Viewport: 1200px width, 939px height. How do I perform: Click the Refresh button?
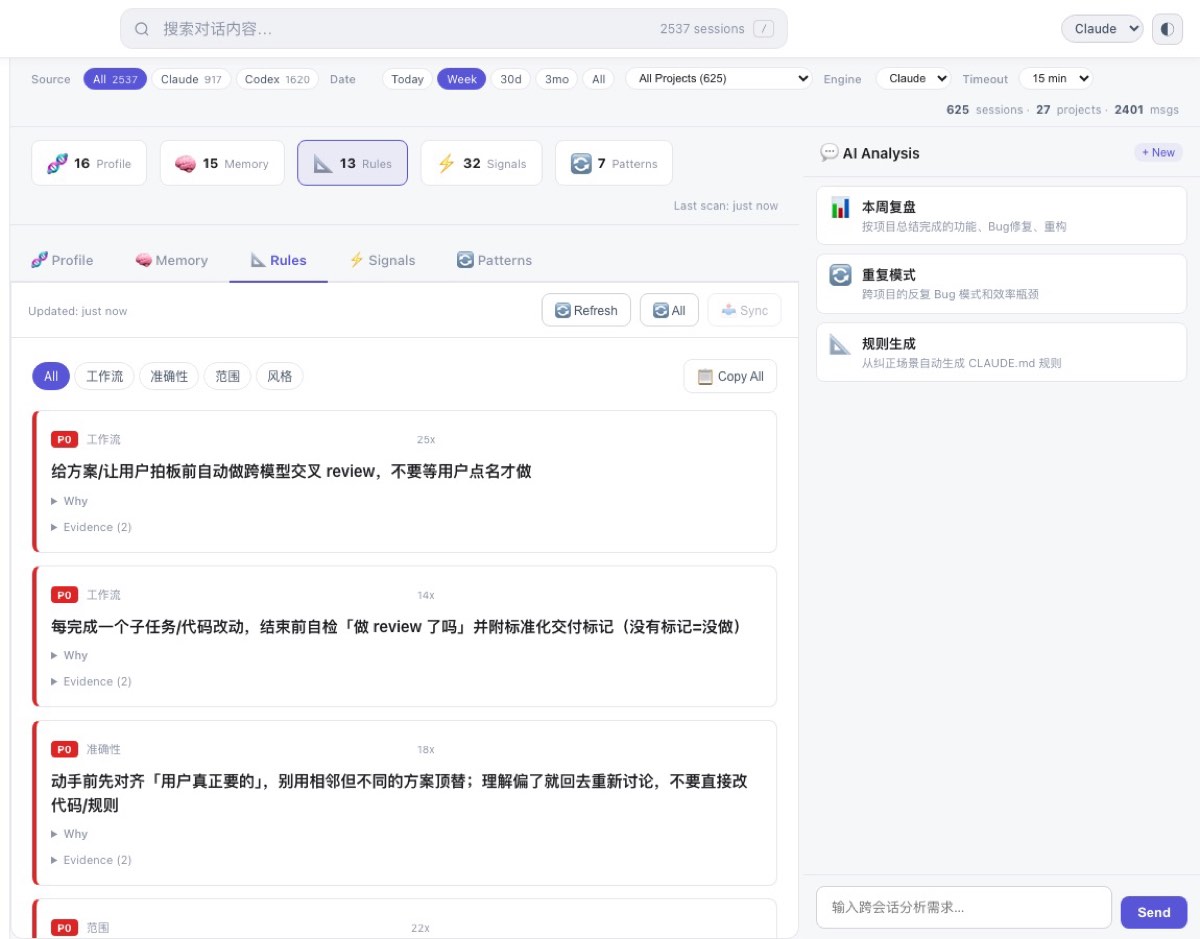[x=586, y=310]
